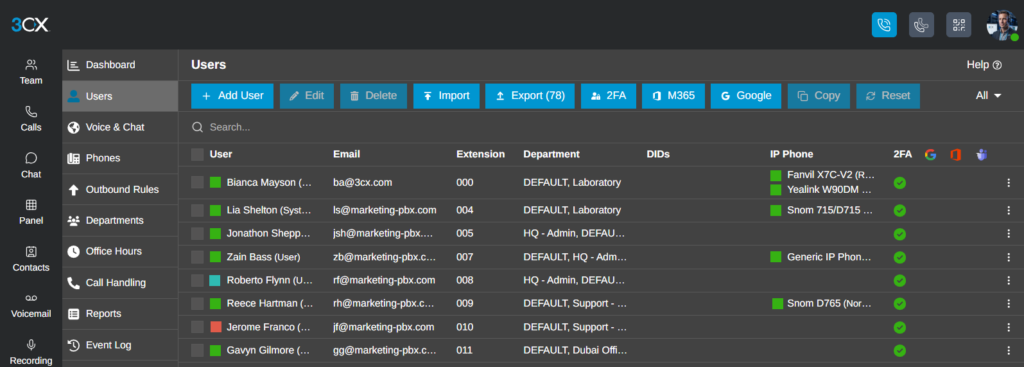
Task: Select Users in admin menu
Action: [120, 96]
